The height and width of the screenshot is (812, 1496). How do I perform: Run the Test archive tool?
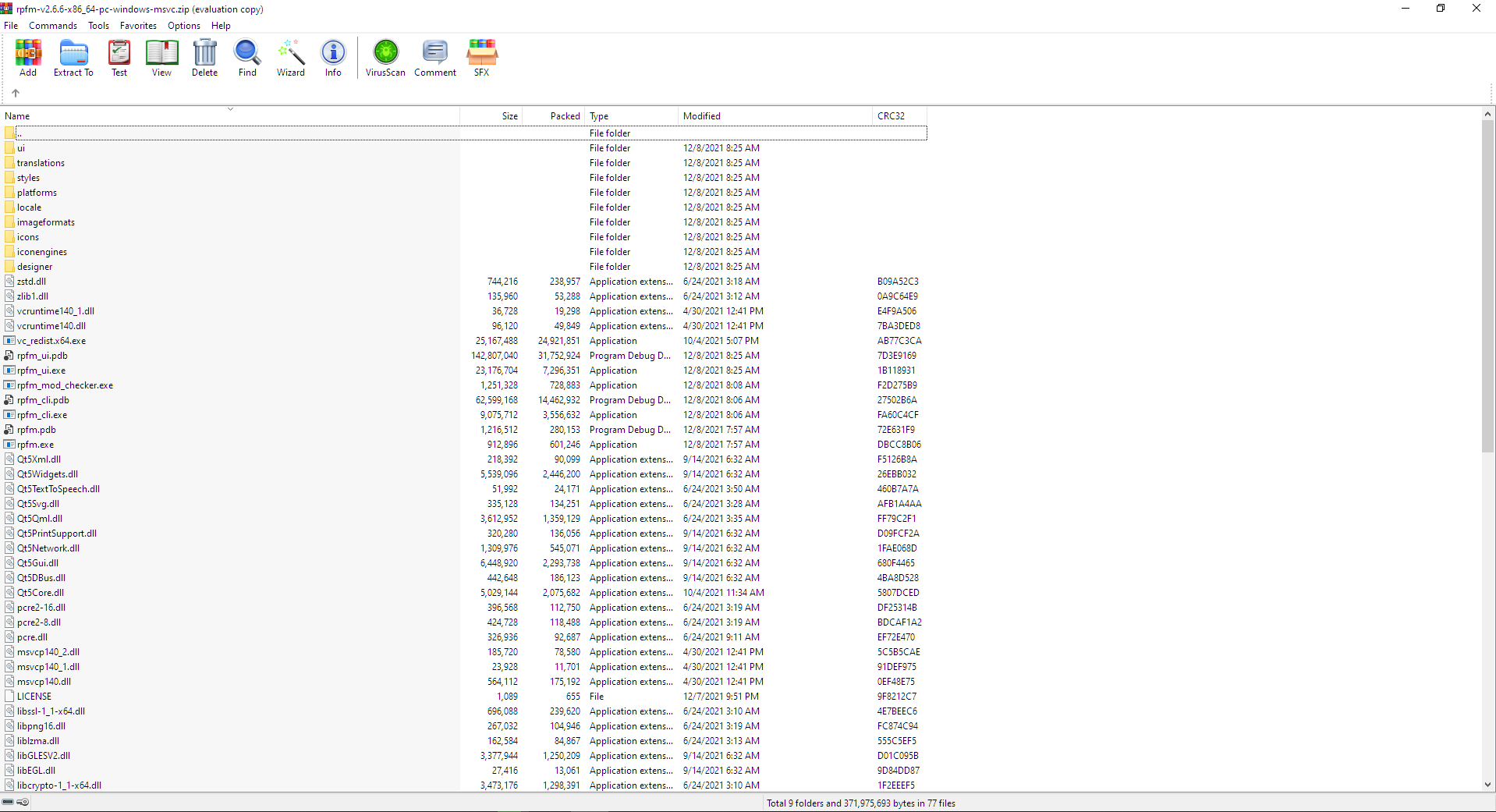click(x=119, y=58)
